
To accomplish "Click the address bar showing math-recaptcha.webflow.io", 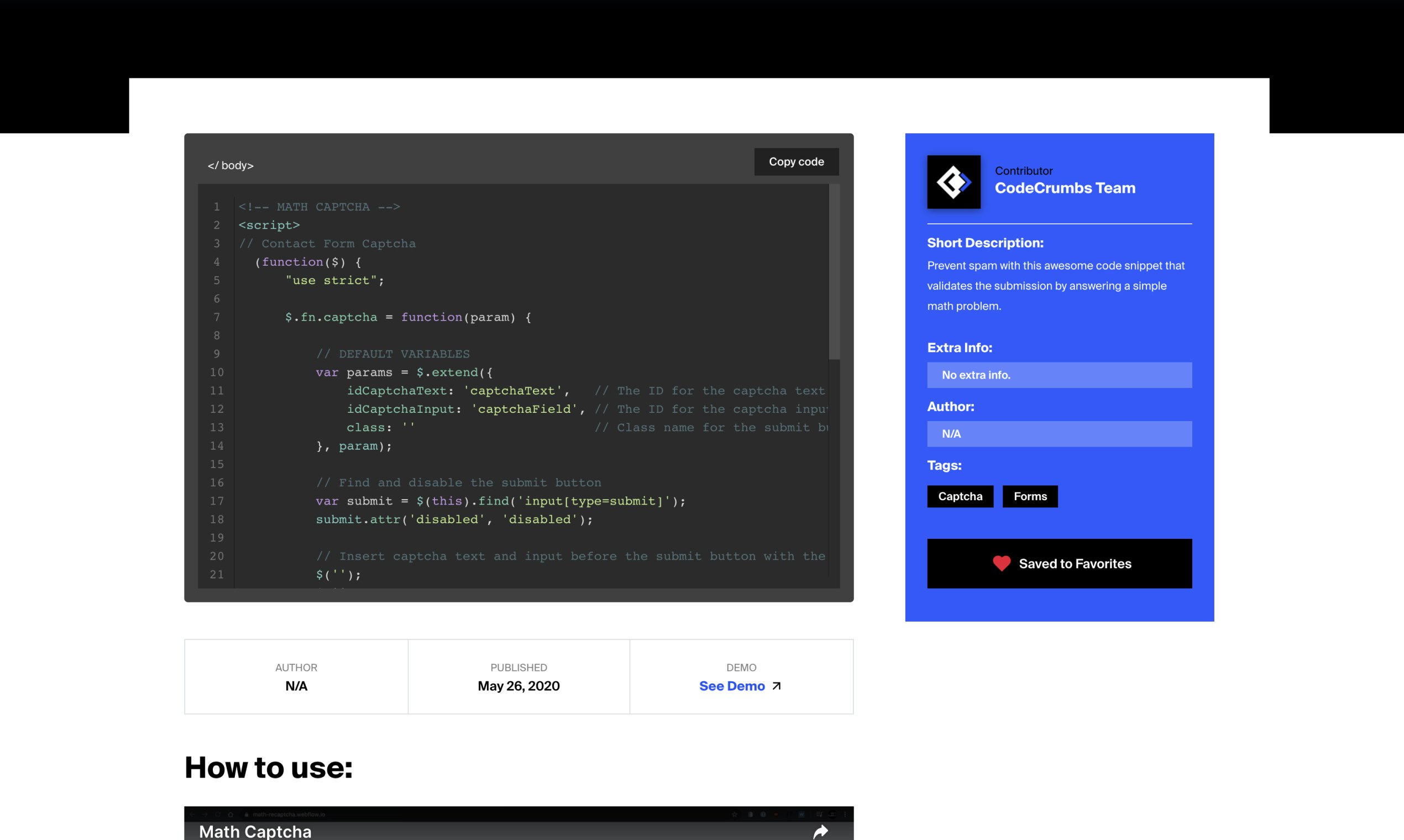I will click(x=289, y=815).
